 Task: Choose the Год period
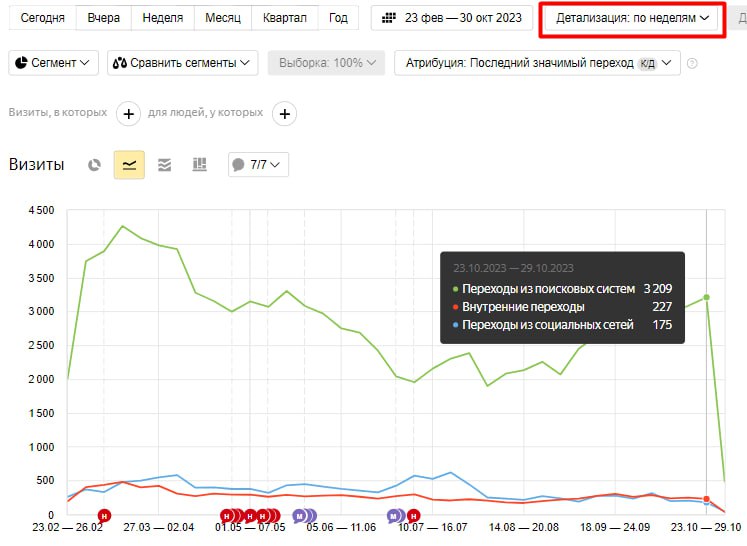coord(338,18)
